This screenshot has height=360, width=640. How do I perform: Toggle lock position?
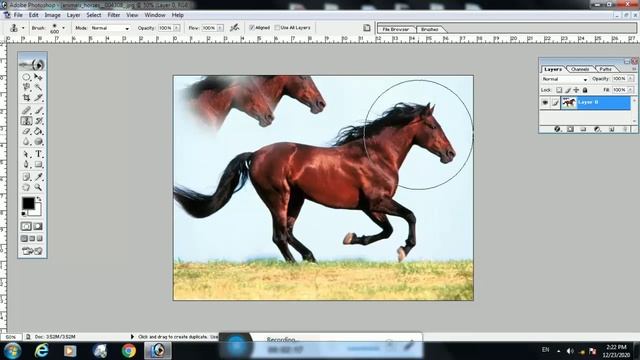[576, 90]
